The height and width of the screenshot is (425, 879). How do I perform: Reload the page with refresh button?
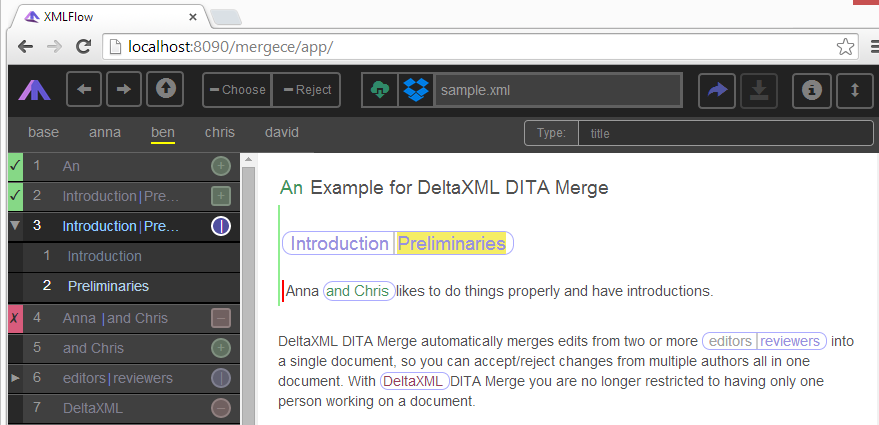pyautogui.click(x=84, y=47)
